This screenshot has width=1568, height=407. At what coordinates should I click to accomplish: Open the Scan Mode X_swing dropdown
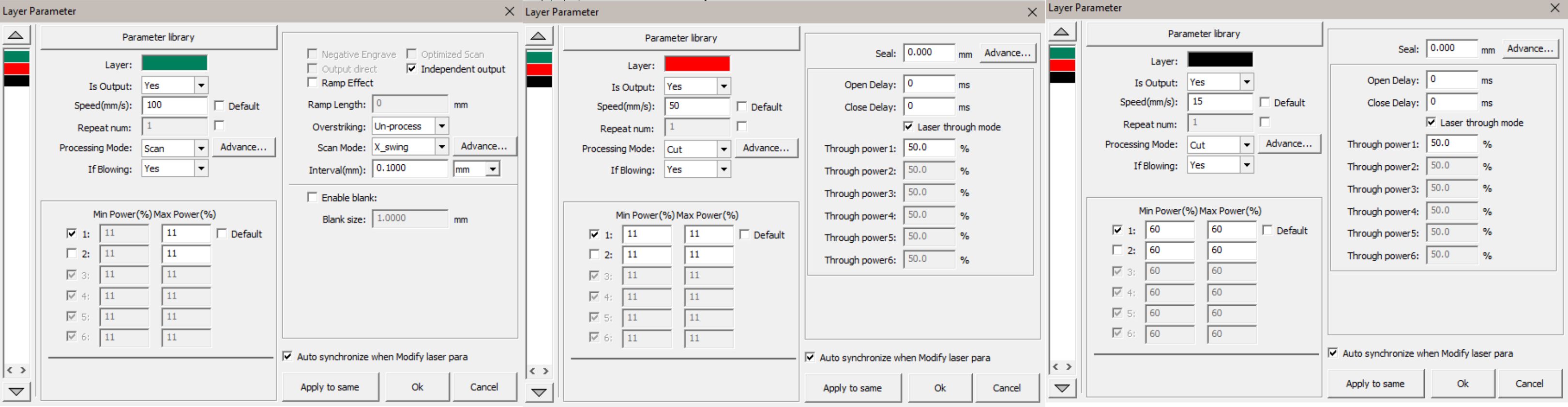click(x=442, y=147)
